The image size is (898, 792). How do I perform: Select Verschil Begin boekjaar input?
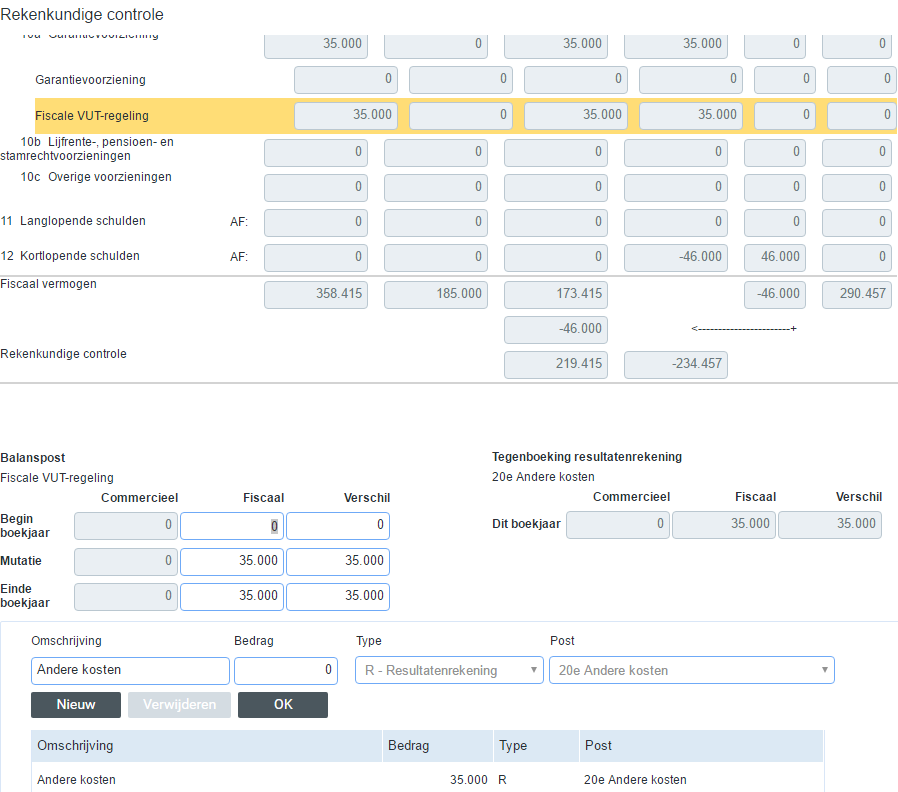338,526
